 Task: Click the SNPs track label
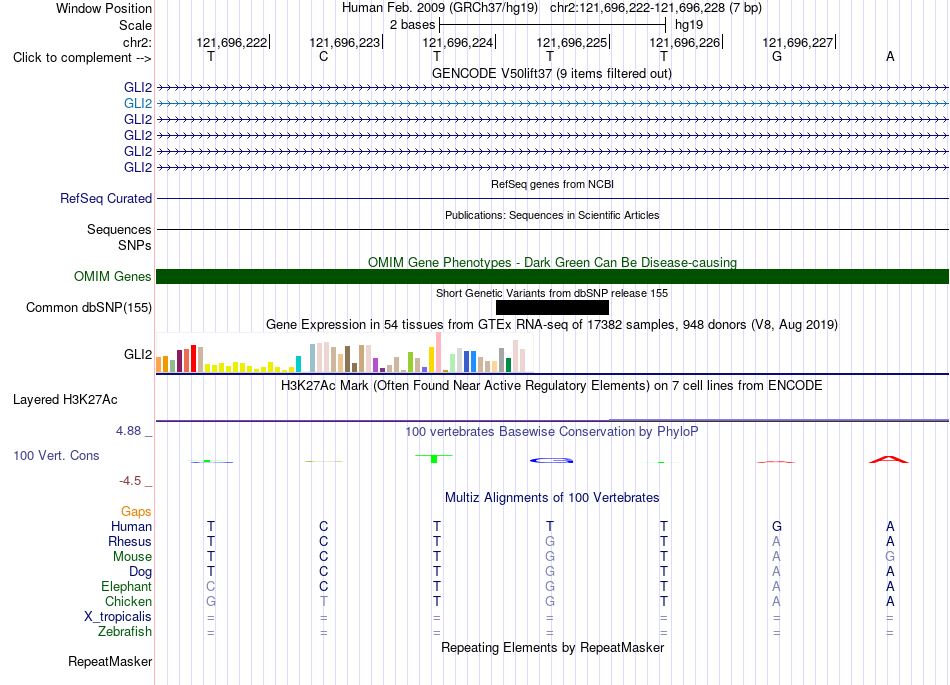click(135, 245)
